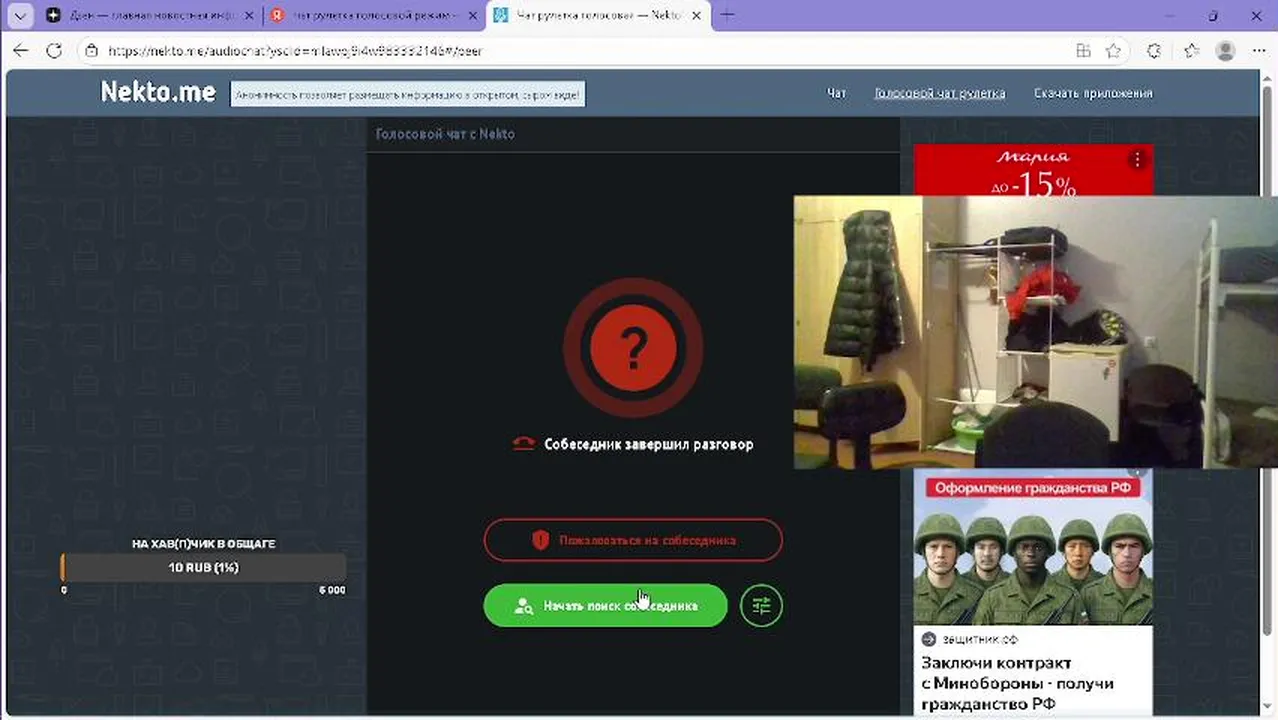Open Голосовой чат рулетка link

tap(939, 93)
